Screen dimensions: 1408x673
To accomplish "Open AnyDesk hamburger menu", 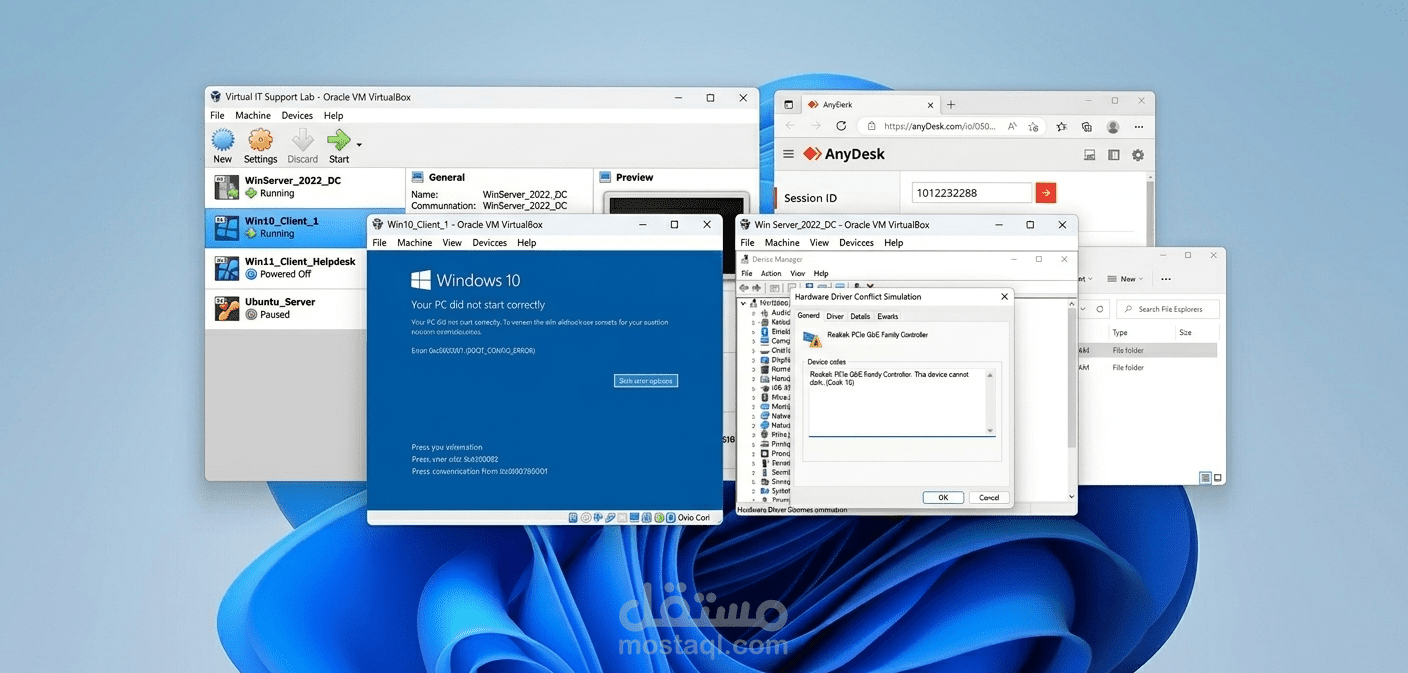I will pyautogui.click(x=789, y=155).
